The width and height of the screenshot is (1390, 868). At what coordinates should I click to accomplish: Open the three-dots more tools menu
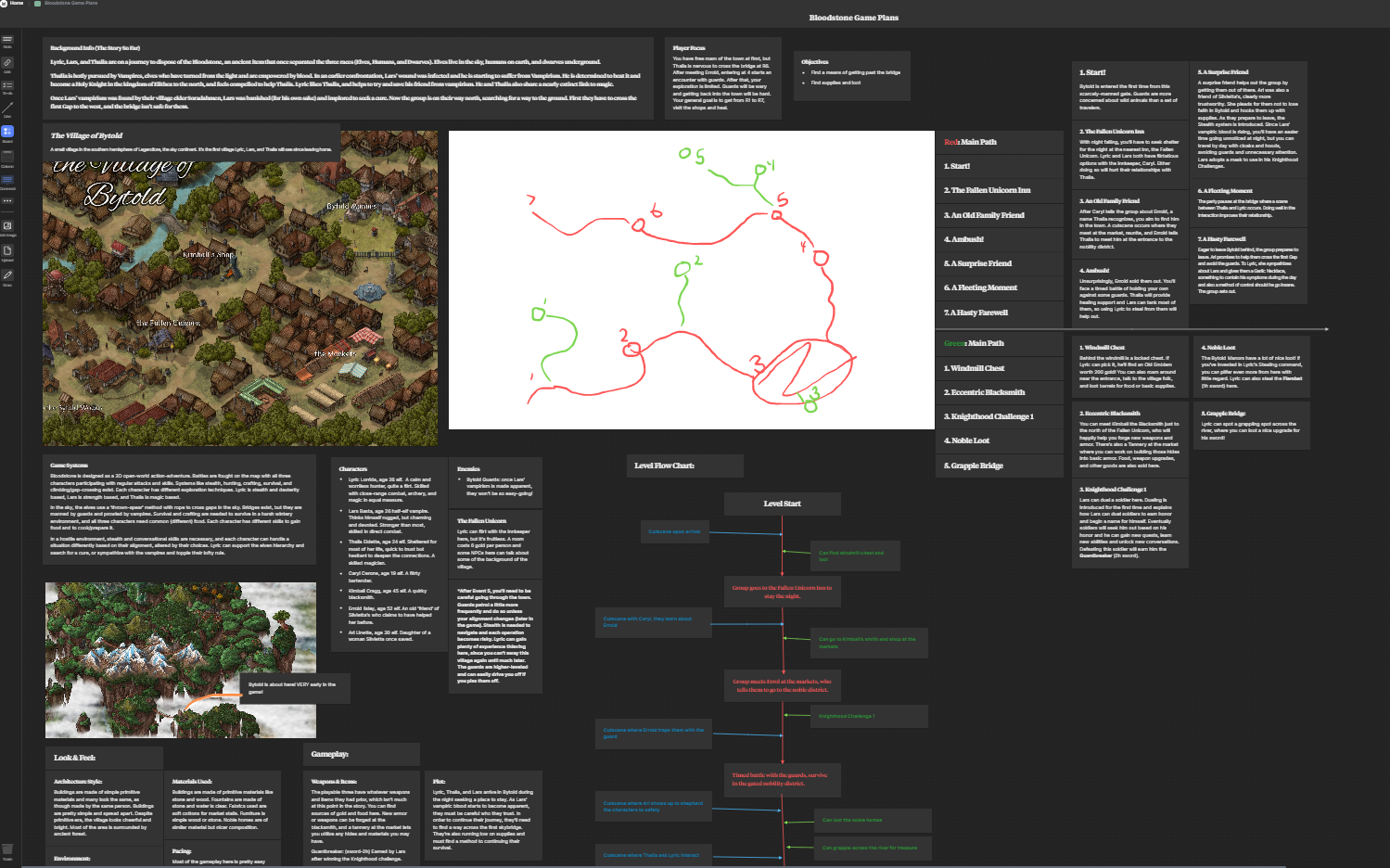(x=7, y=200)
